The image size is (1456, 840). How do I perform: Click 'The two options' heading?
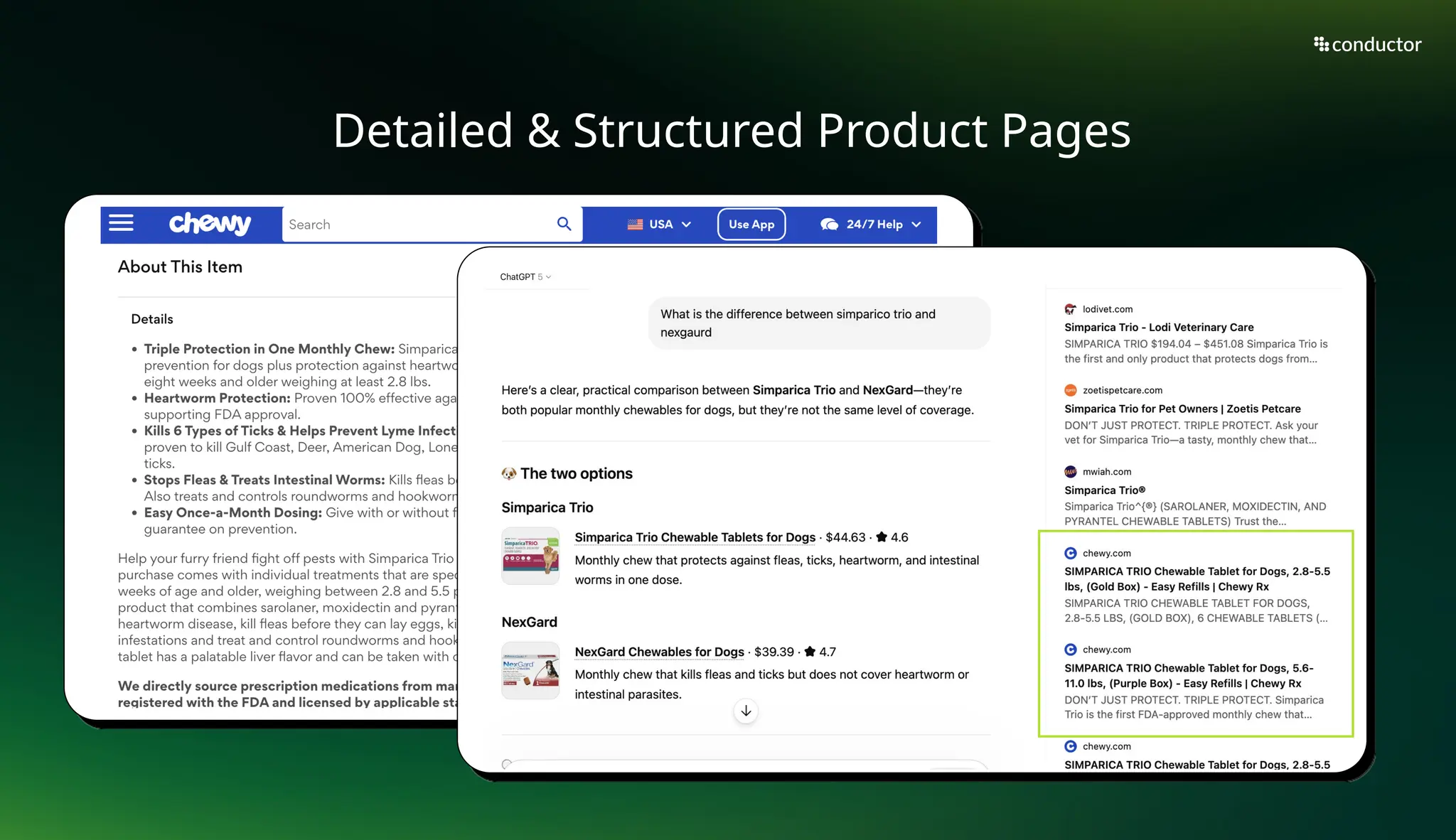(x=576, y=473)
